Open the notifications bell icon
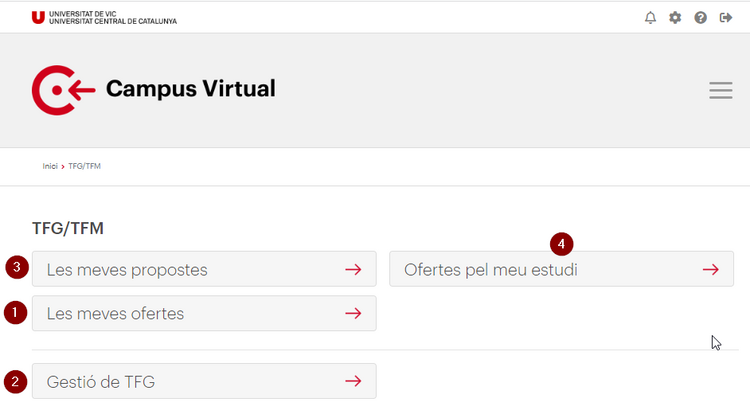Viewport: 750px width, 418px height. point(650,18)
